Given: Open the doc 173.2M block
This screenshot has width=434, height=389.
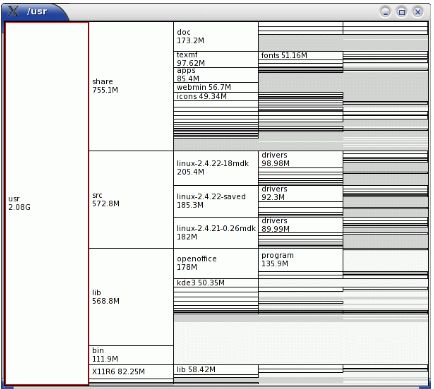Looking at the screenshot, I should (x=216, y=37).
